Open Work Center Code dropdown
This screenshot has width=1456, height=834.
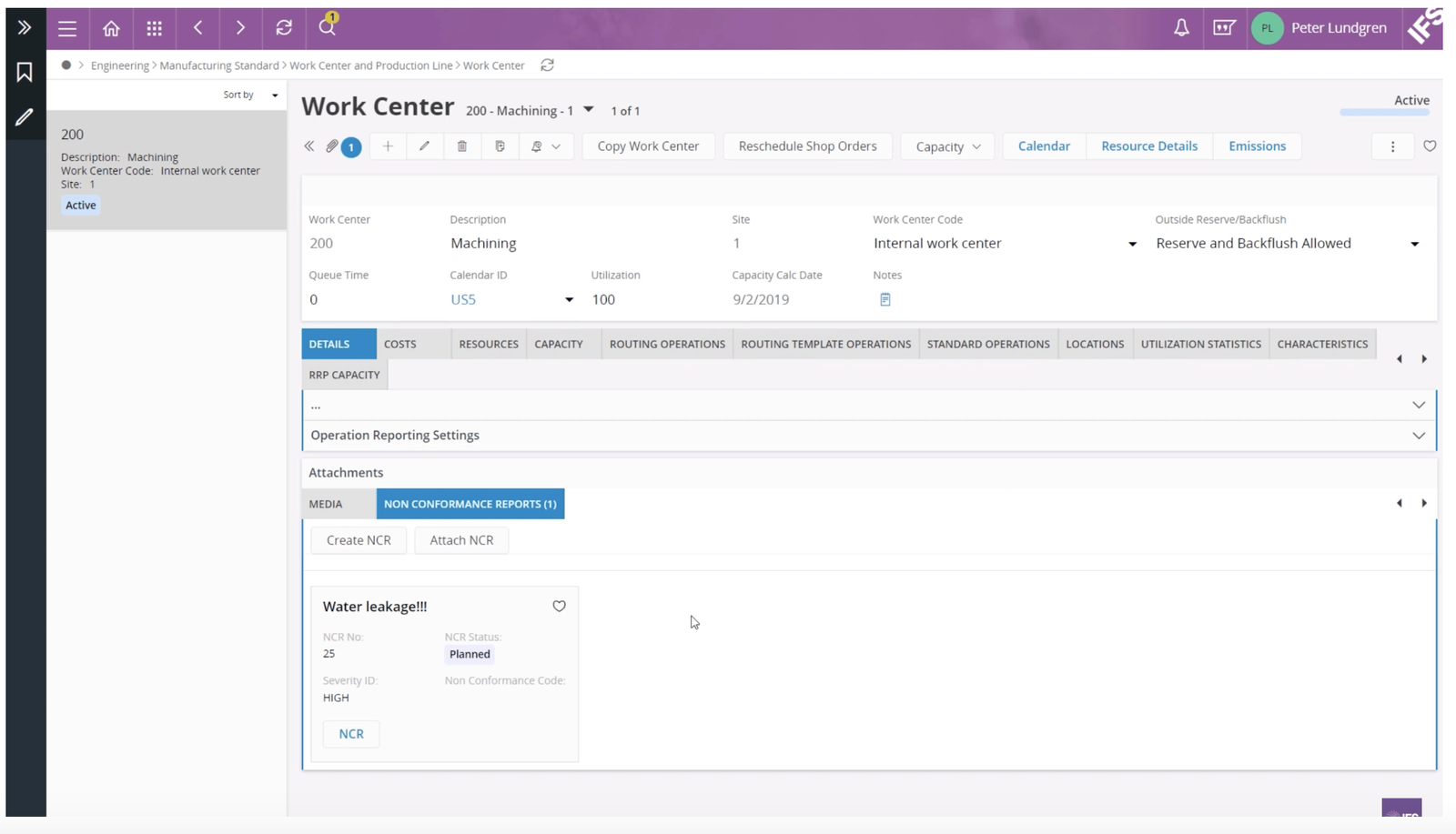tap(1132, 244)
